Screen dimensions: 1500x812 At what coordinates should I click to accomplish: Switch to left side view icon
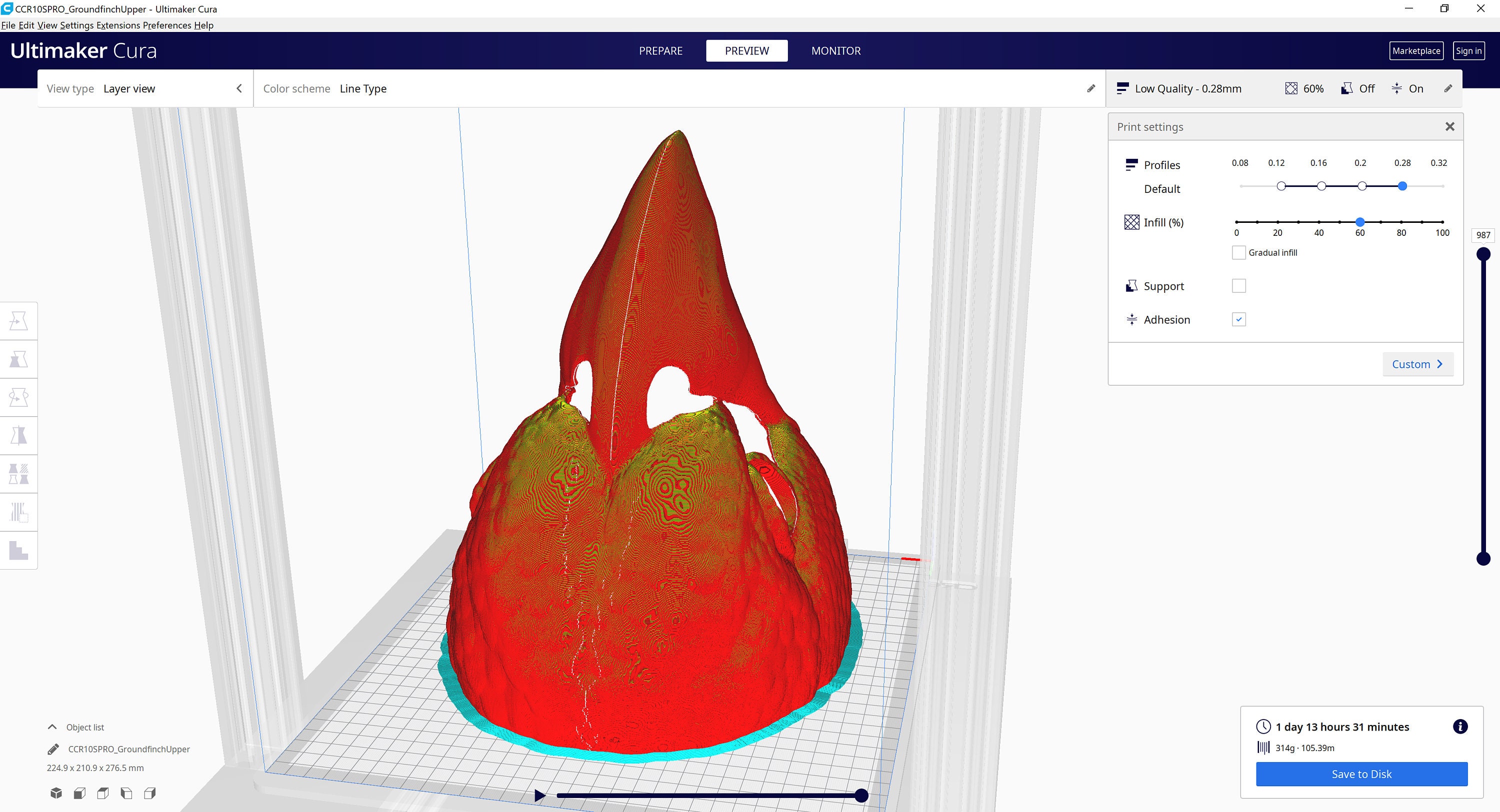pyautogui.click(x=126, y=793)
